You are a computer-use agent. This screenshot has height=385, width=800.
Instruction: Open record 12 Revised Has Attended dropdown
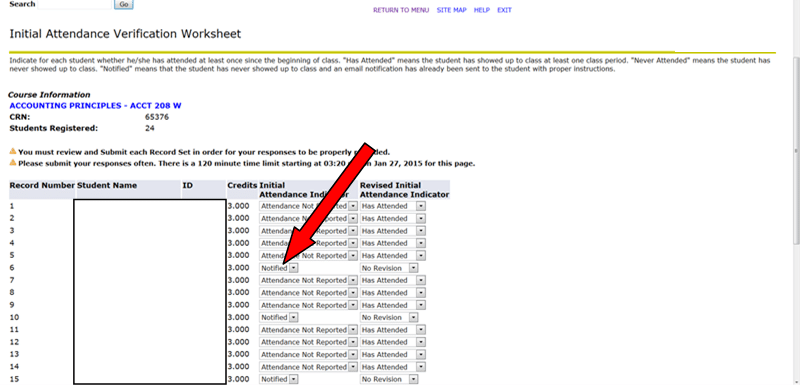pos(393,342)
